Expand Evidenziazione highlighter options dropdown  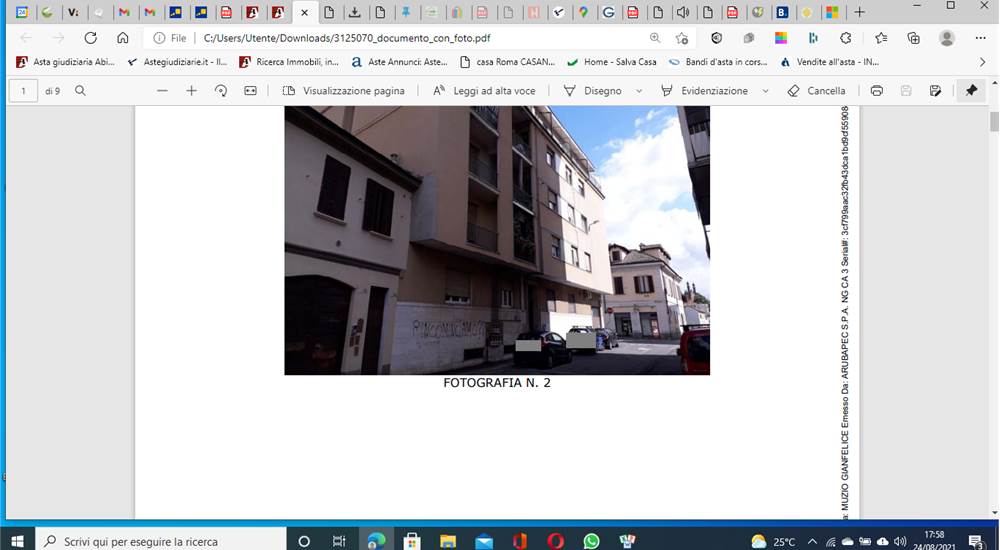coord(765,91)
